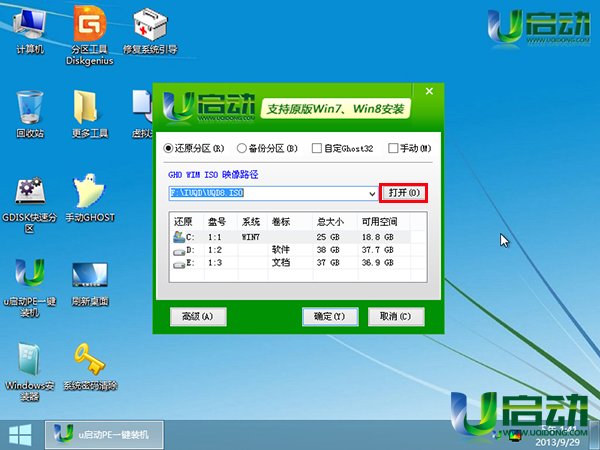Click the taskbar clock date 2013/9/29
The height and width of the screenshot is (450, 600).
557,442
